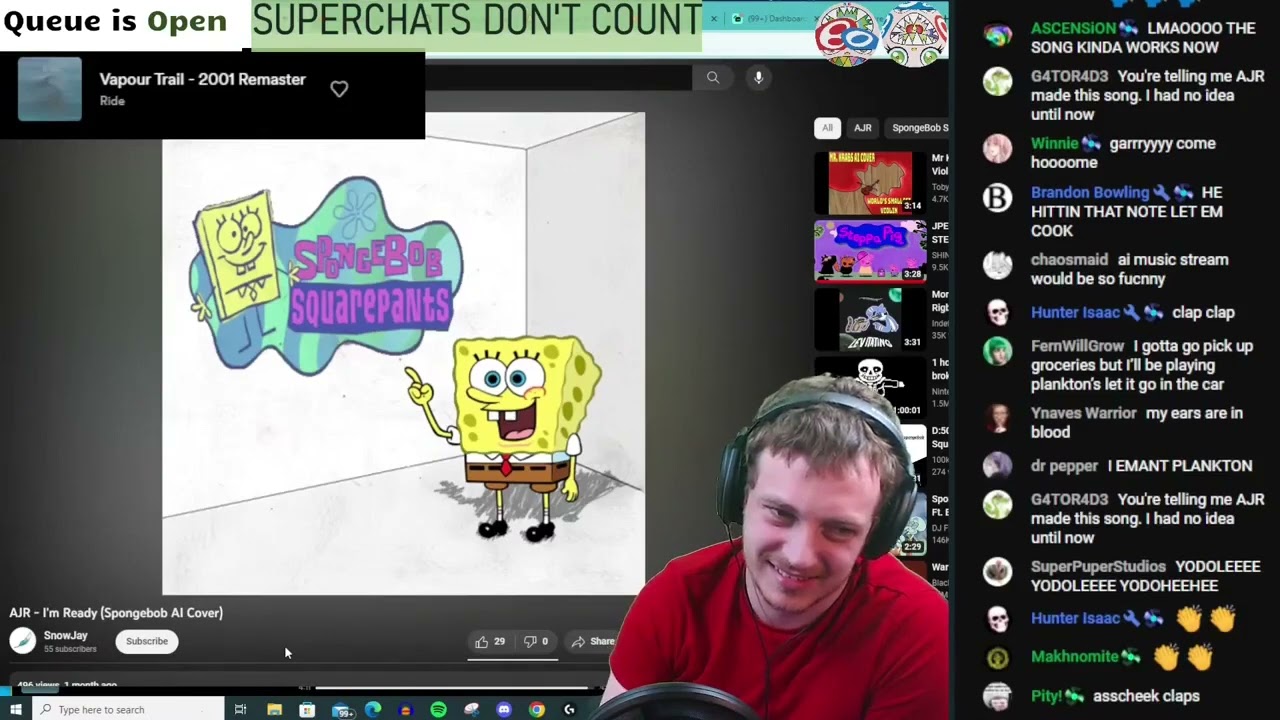This screenshot has width=1280, height=720.
Task: Select the All filter chip
Action: coord(827,128)
